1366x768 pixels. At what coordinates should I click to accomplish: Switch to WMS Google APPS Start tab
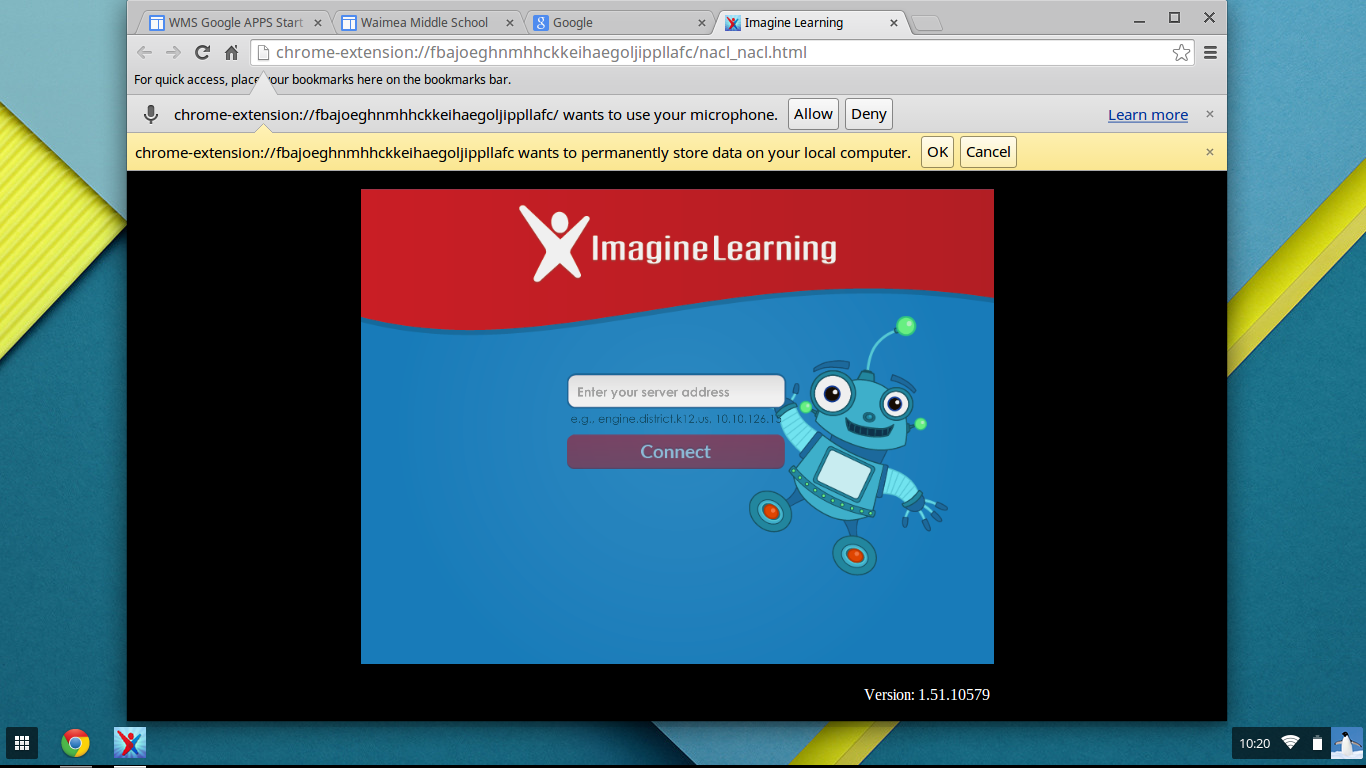[x=235, y=22]
